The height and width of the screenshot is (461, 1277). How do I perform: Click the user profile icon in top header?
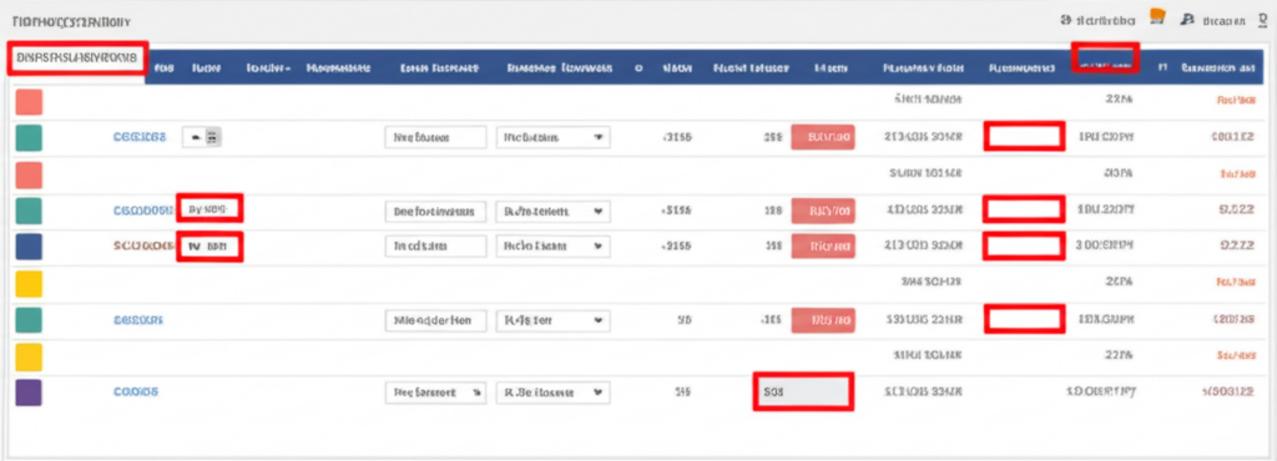[1189, 19]
